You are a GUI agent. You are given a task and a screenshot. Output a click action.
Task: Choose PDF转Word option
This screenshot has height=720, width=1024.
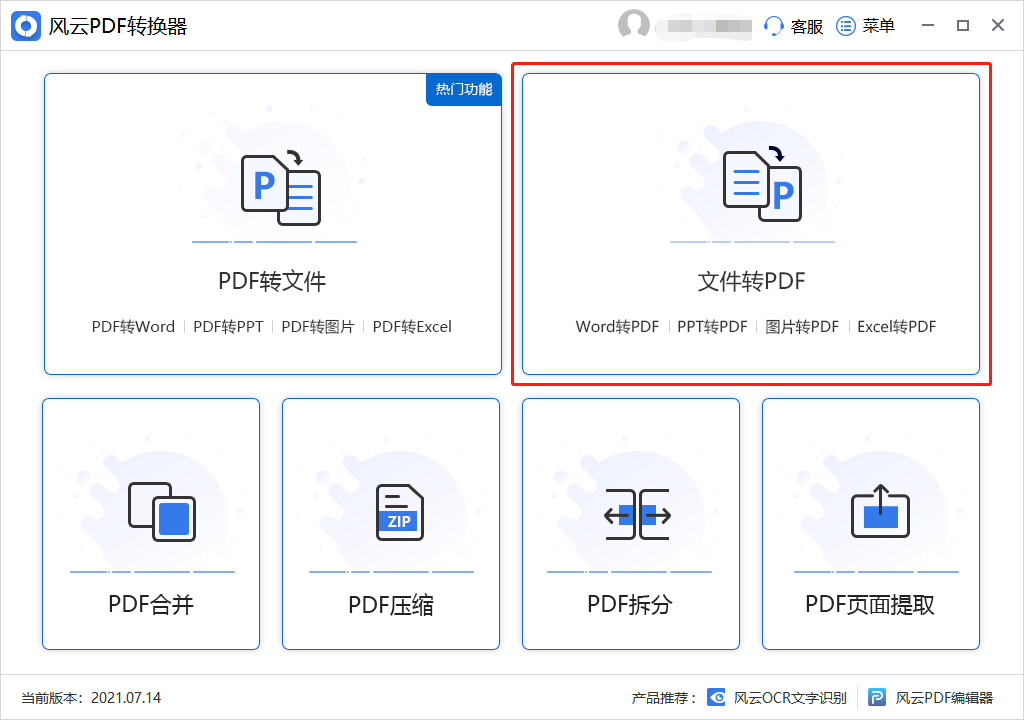coord(133,327)
